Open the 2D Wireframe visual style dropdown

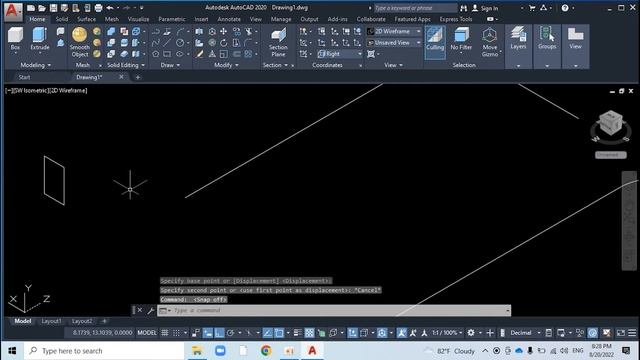pyautogui.click(x=394, y=31)
